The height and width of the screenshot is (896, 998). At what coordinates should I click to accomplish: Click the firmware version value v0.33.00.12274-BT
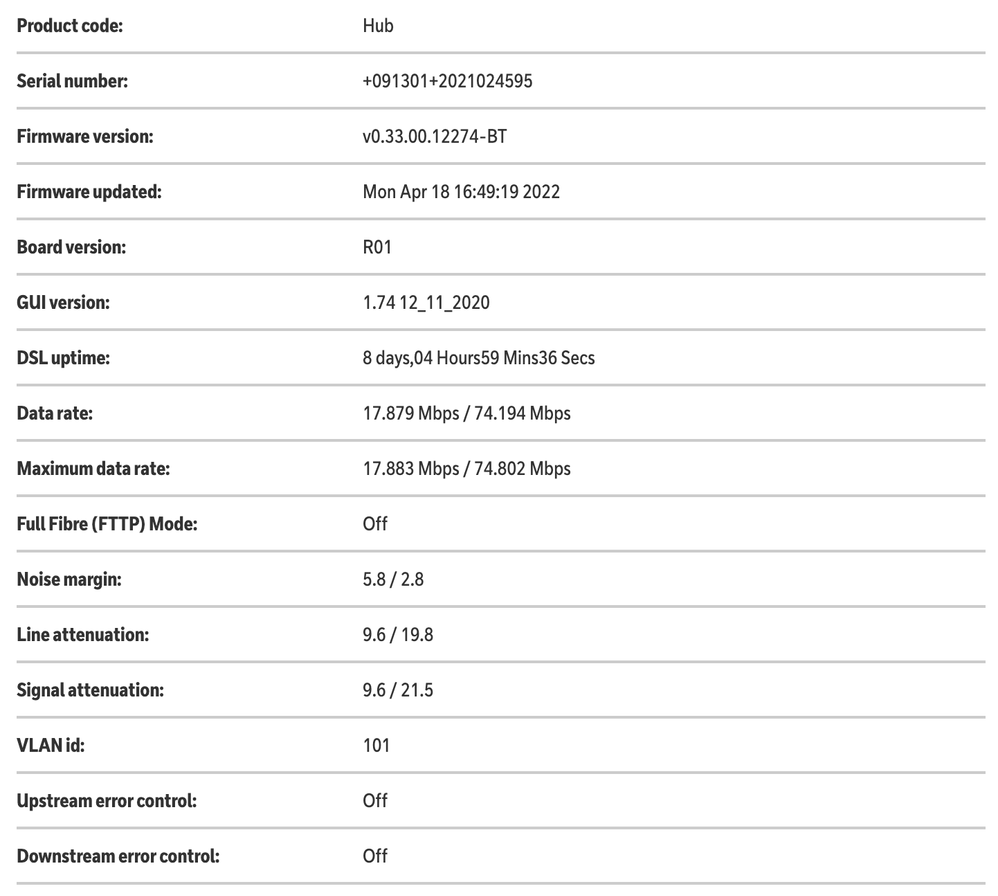(434, 136)
